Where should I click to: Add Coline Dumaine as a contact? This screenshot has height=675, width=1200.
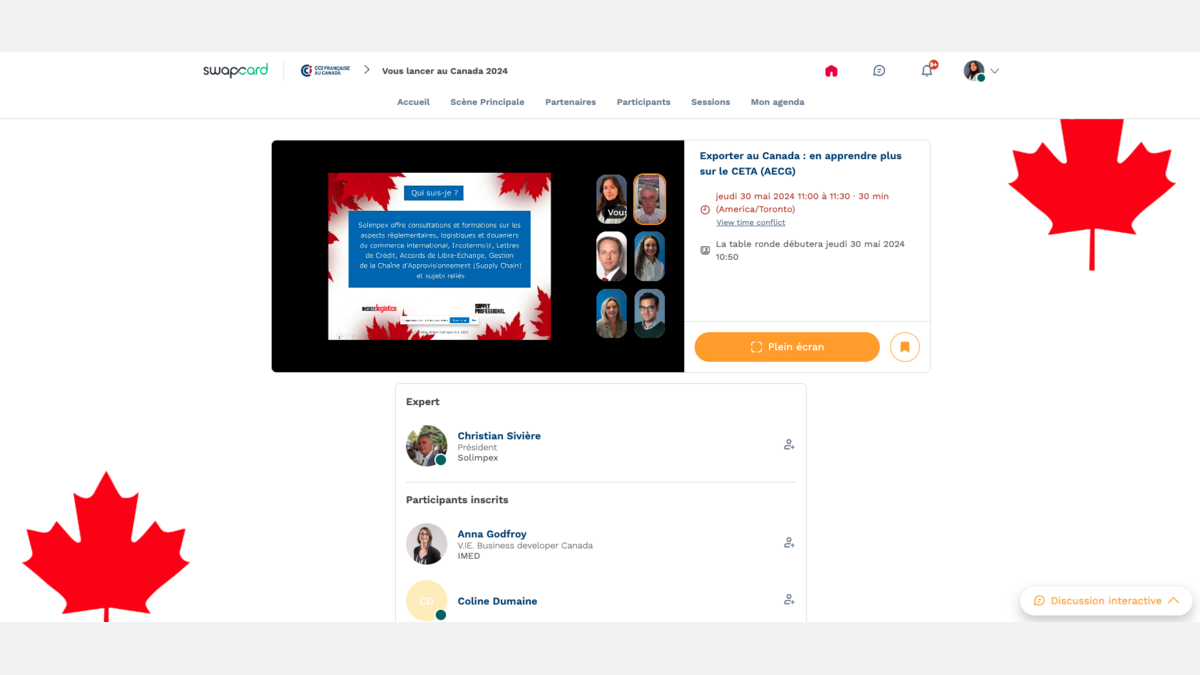pyautogui.click(x=789, y=600)
